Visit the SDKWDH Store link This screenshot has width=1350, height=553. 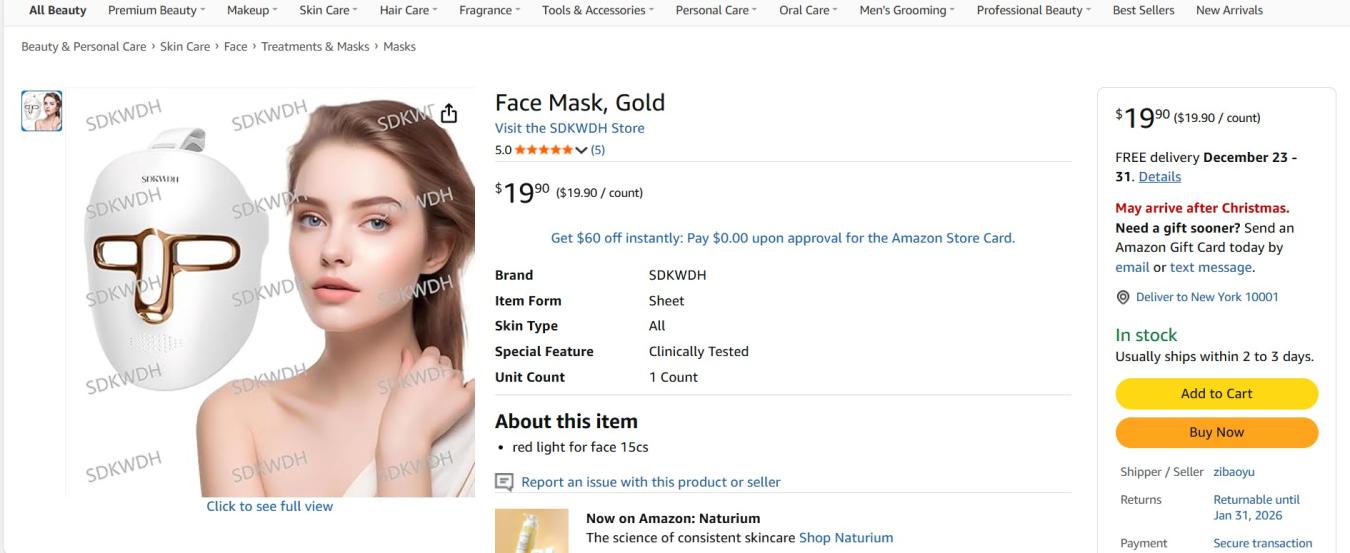pyautogui.click(x=569, y=128)
